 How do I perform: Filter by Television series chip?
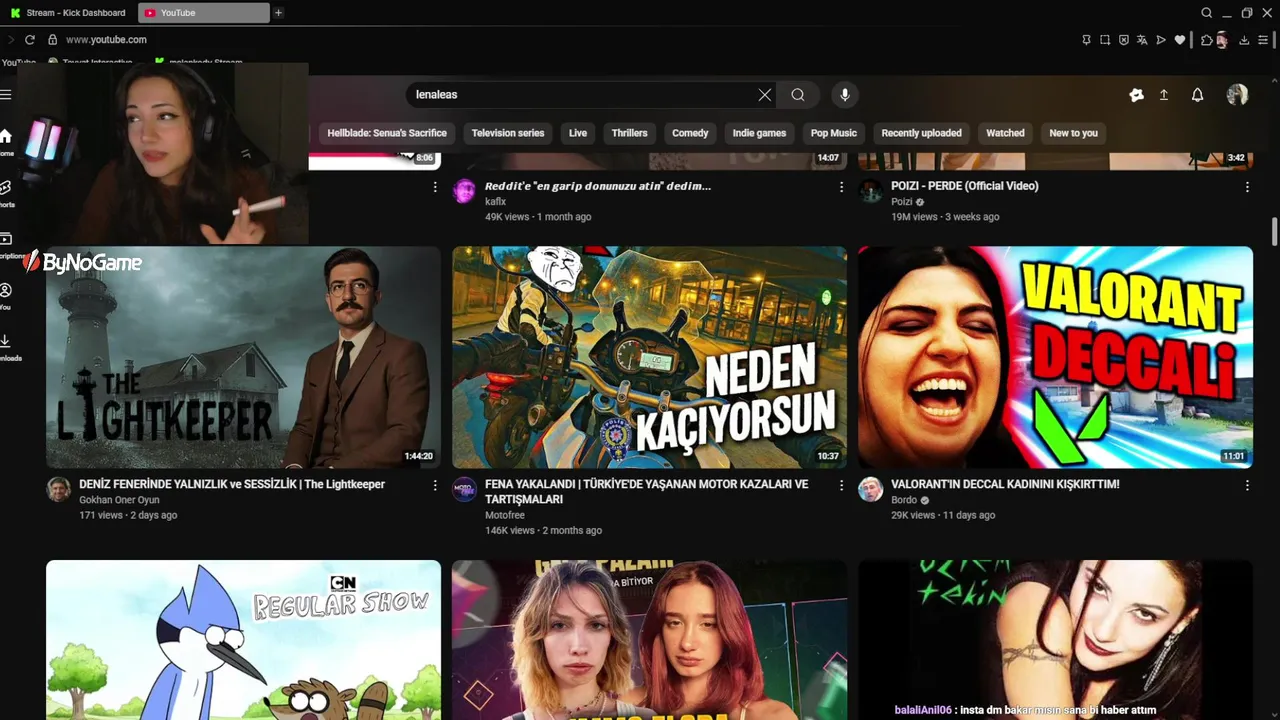point(508,133)
